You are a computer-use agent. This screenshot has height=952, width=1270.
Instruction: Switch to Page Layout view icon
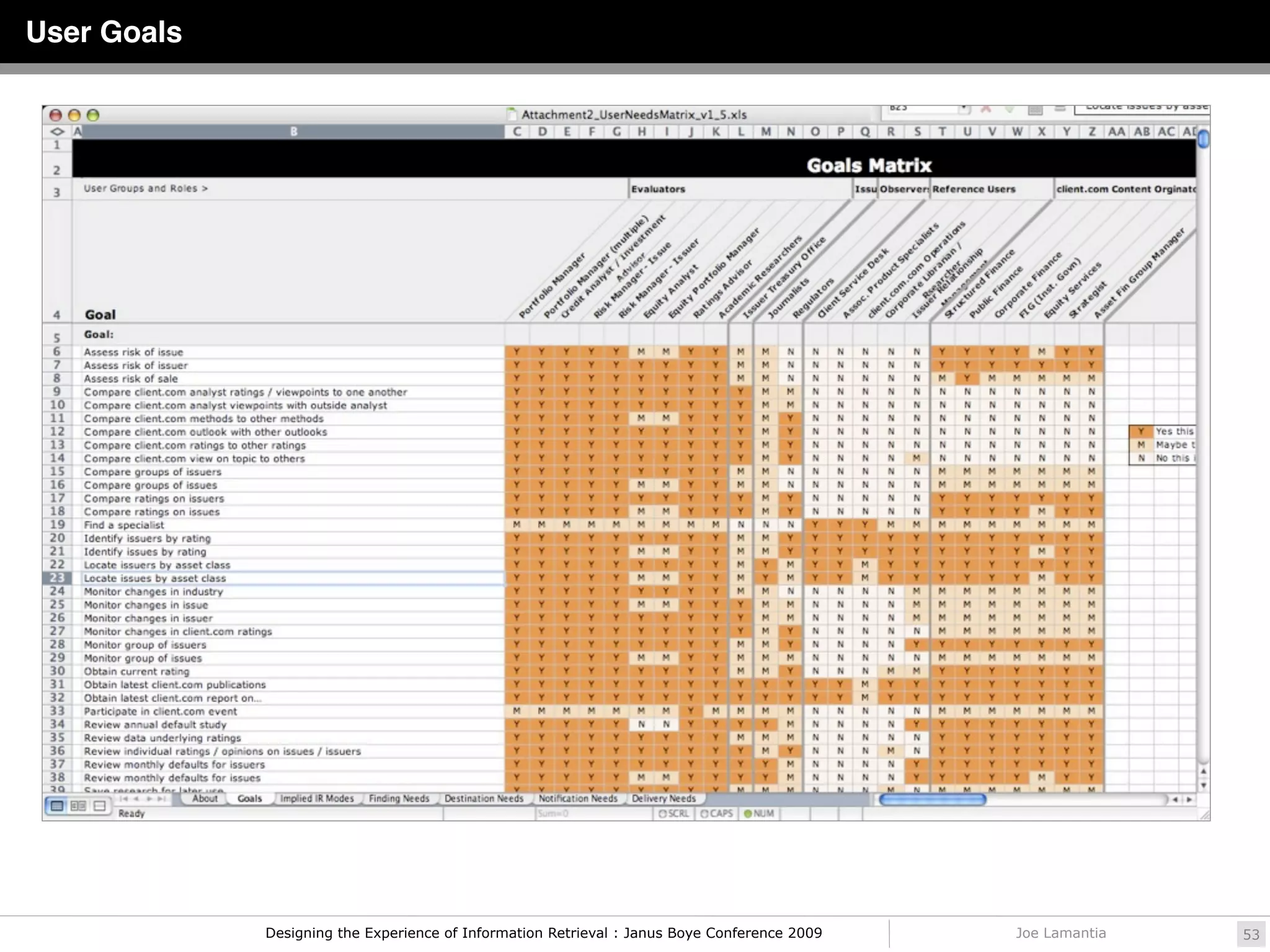[78, 806]
